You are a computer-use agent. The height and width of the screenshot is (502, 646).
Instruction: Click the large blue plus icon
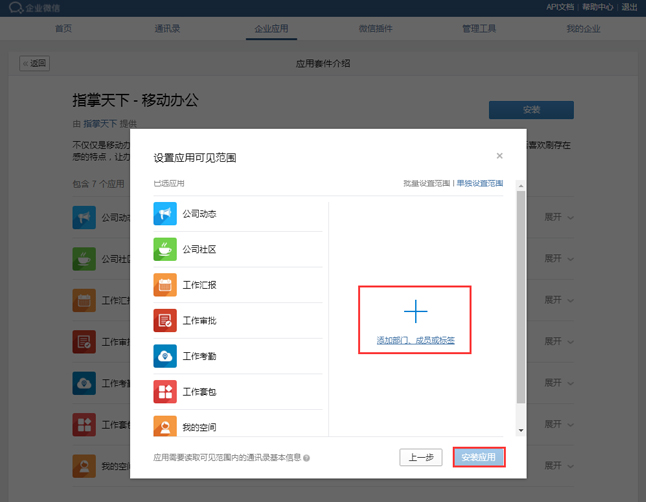tap(416, 312)
